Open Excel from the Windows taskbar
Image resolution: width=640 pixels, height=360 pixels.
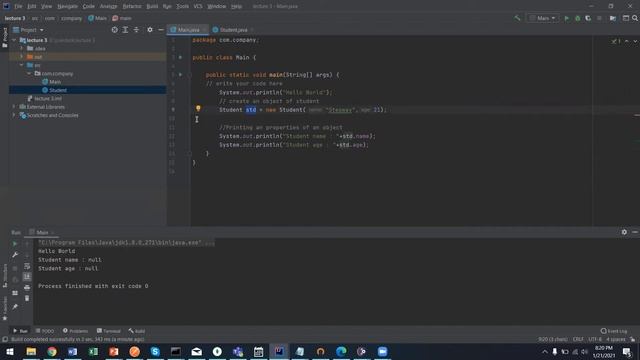93,351
